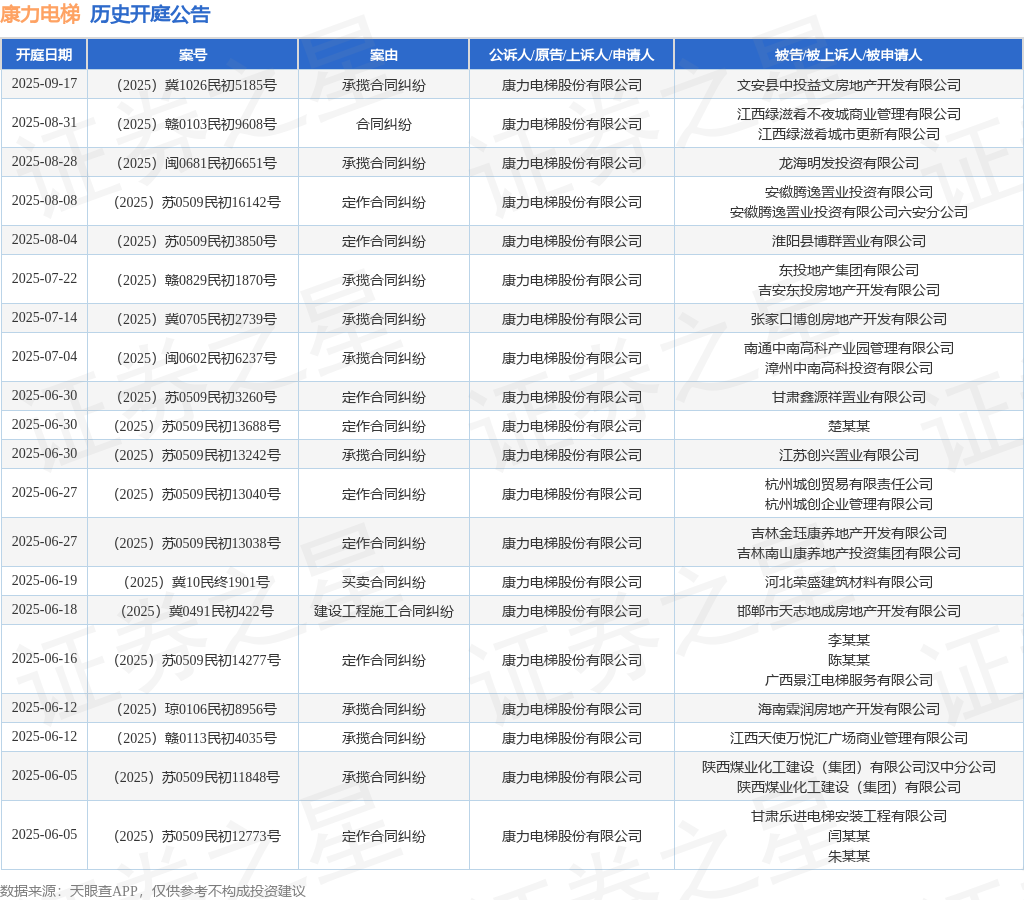The height and width of the screenshot is (900, 1024).
Task: Click defendant 杭州城创企业管理有限公司
Action: point(848,504)
